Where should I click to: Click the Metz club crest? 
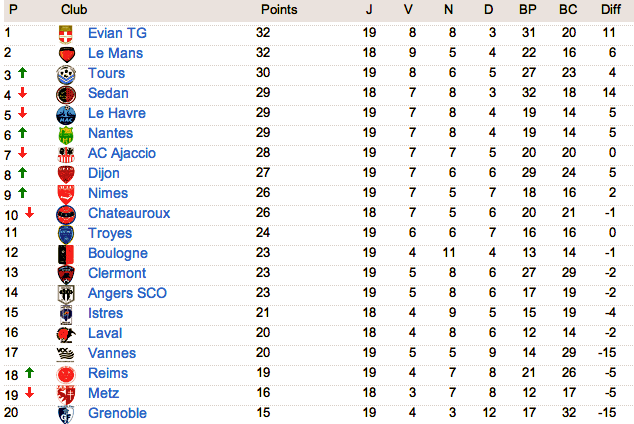click(x=66, y=394)
